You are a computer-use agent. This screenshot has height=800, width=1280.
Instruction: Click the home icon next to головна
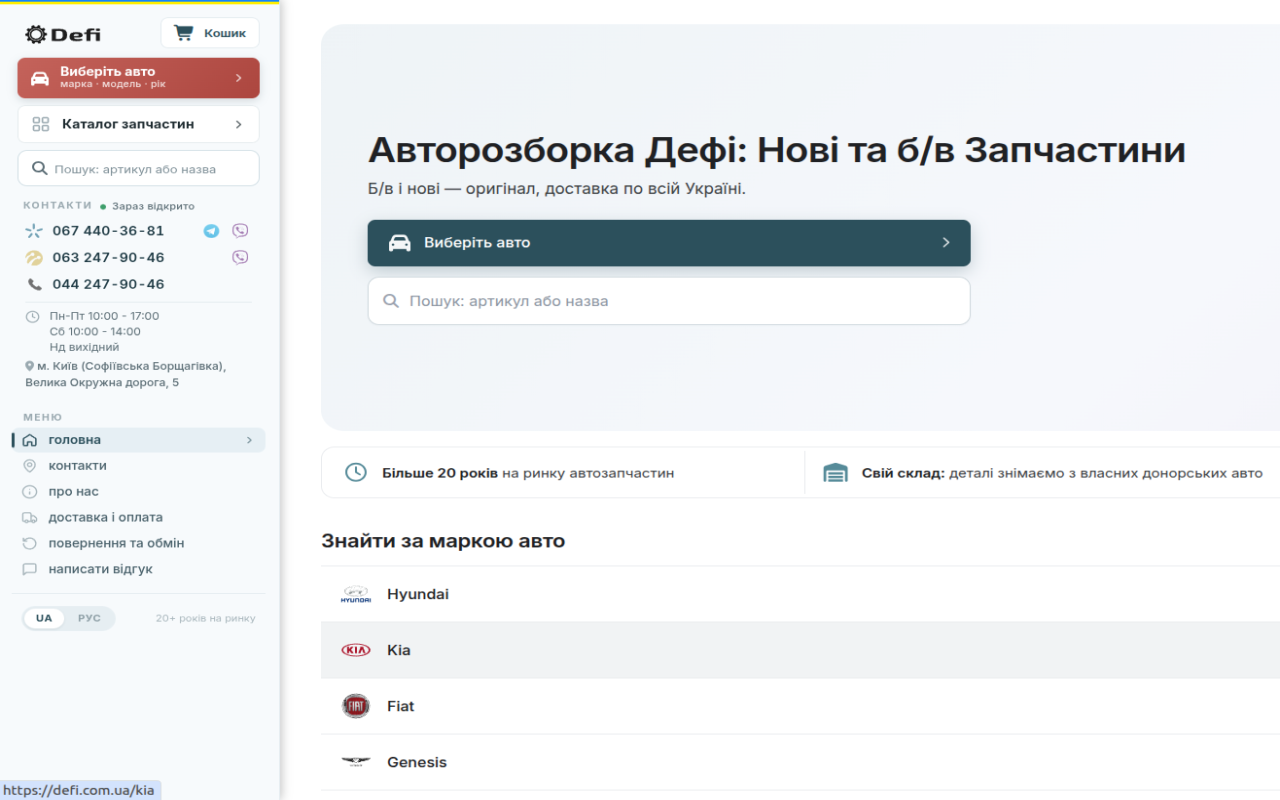(30, 440)
